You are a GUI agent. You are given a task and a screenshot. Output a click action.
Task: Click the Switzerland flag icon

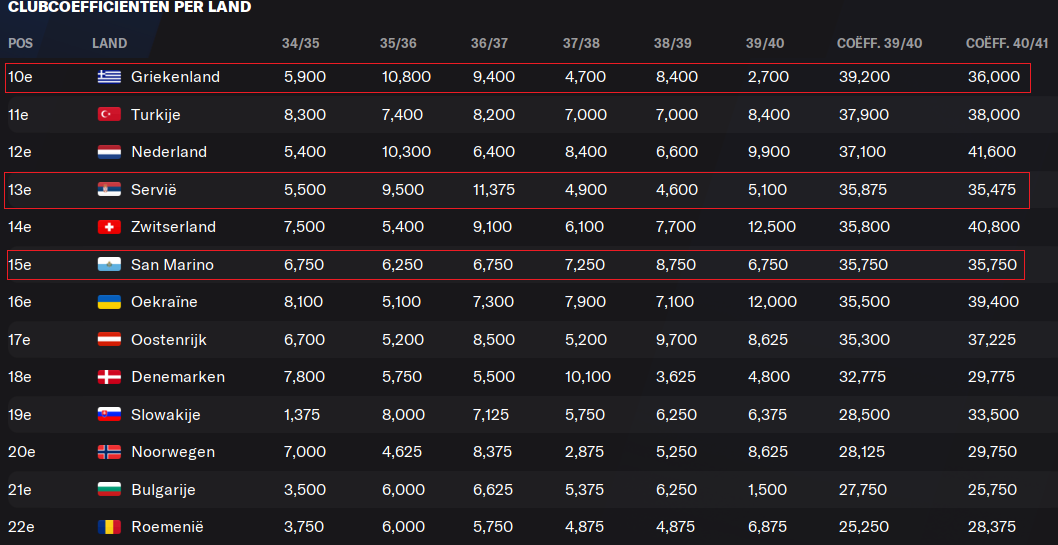tap(109, 227)
